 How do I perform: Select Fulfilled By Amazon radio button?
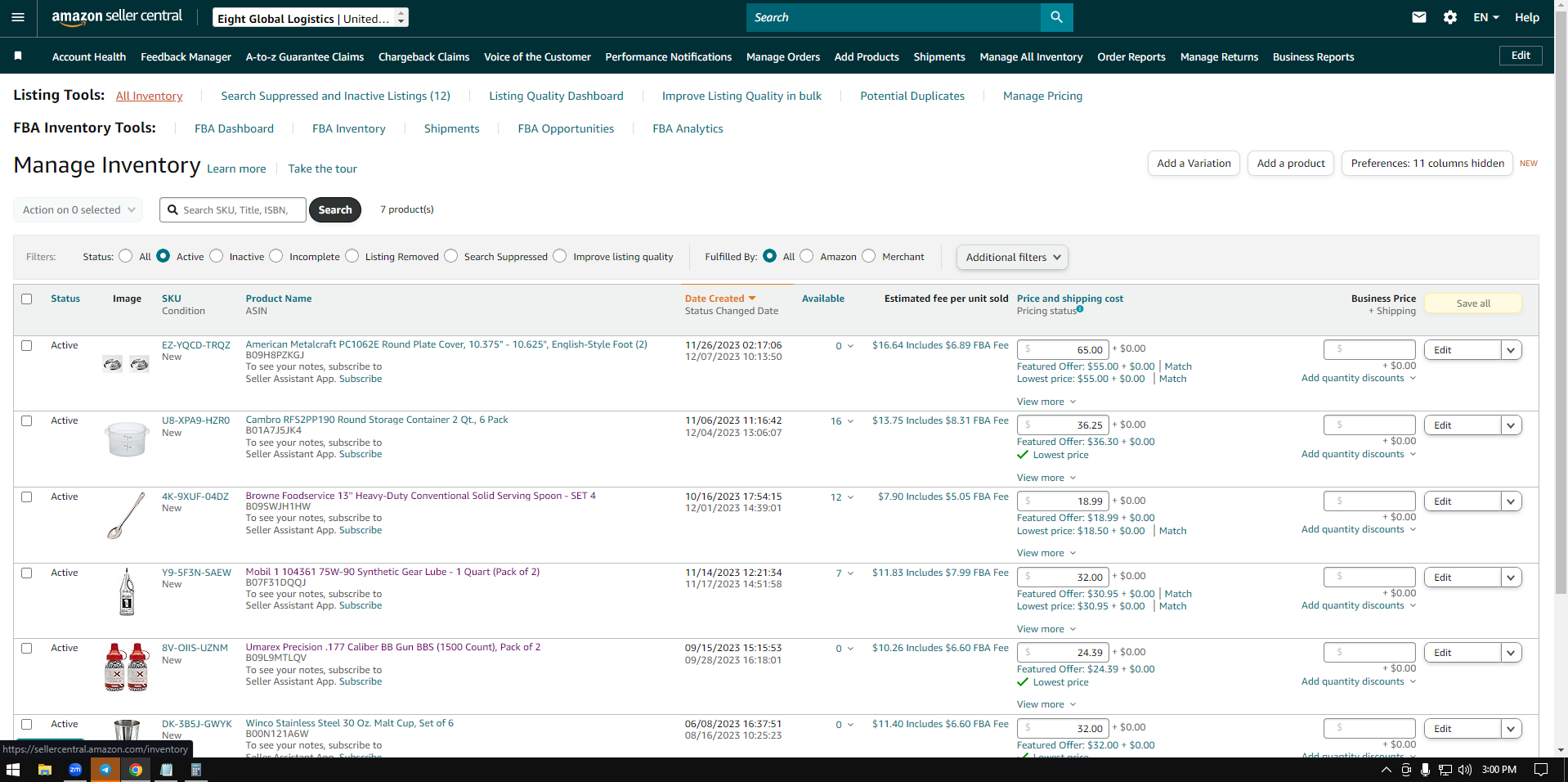tap(807, 256)
